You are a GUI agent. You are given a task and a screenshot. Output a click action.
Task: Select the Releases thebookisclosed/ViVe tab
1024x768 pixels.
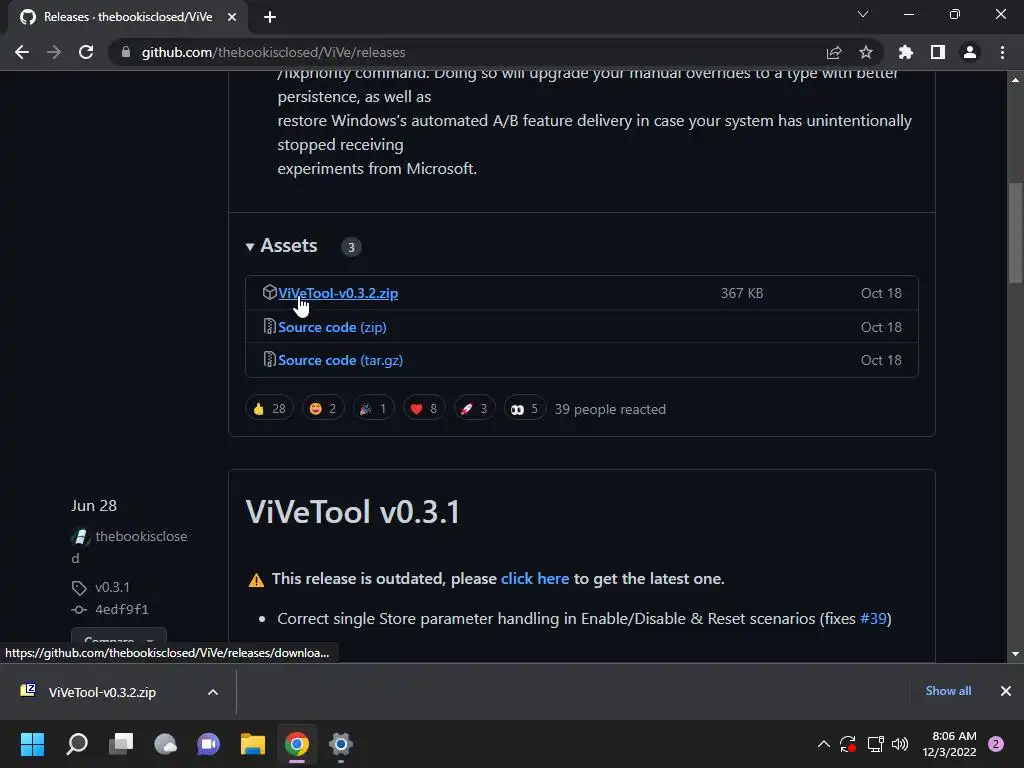(x=127, y=18)
